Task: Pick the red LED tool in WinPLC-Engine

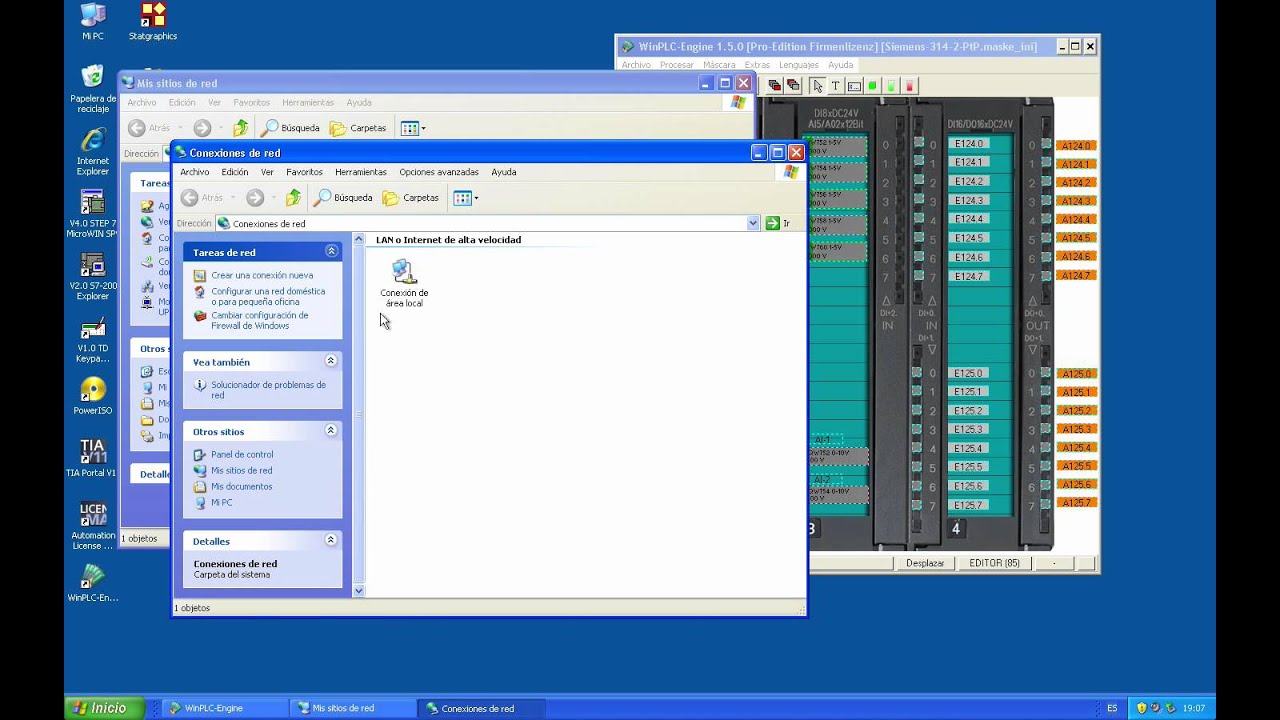Action: tap(909, 86)
